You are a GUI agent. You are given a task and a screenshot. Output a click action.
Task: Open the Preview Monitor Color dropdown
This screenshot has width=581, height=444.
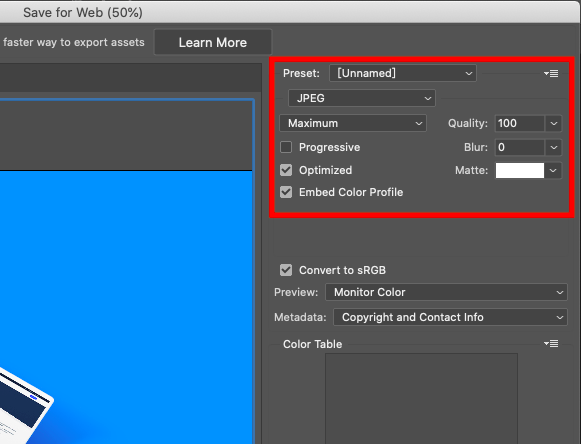(446, 292)
